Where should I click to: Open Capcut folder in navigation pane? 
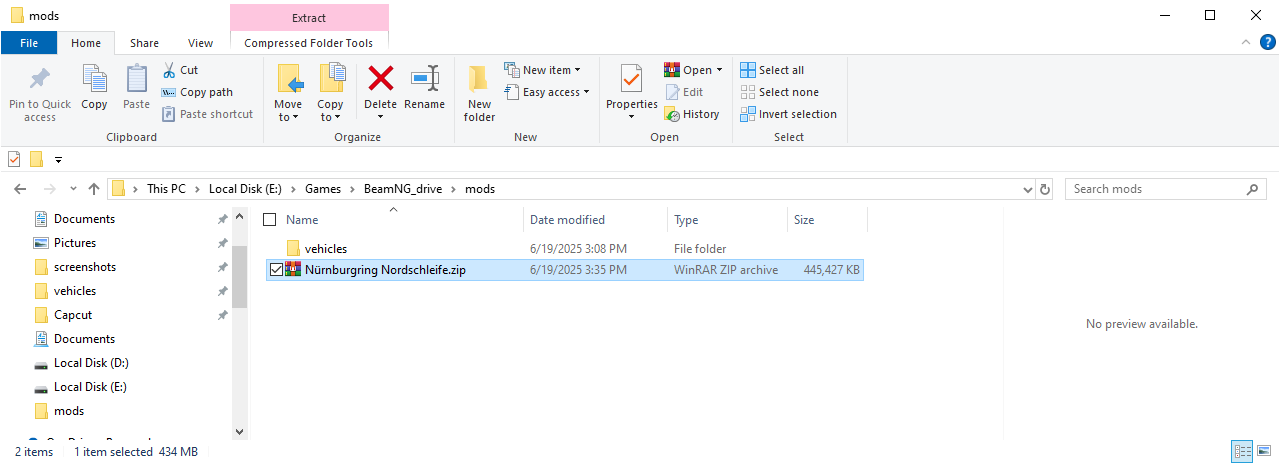[73, 315]
